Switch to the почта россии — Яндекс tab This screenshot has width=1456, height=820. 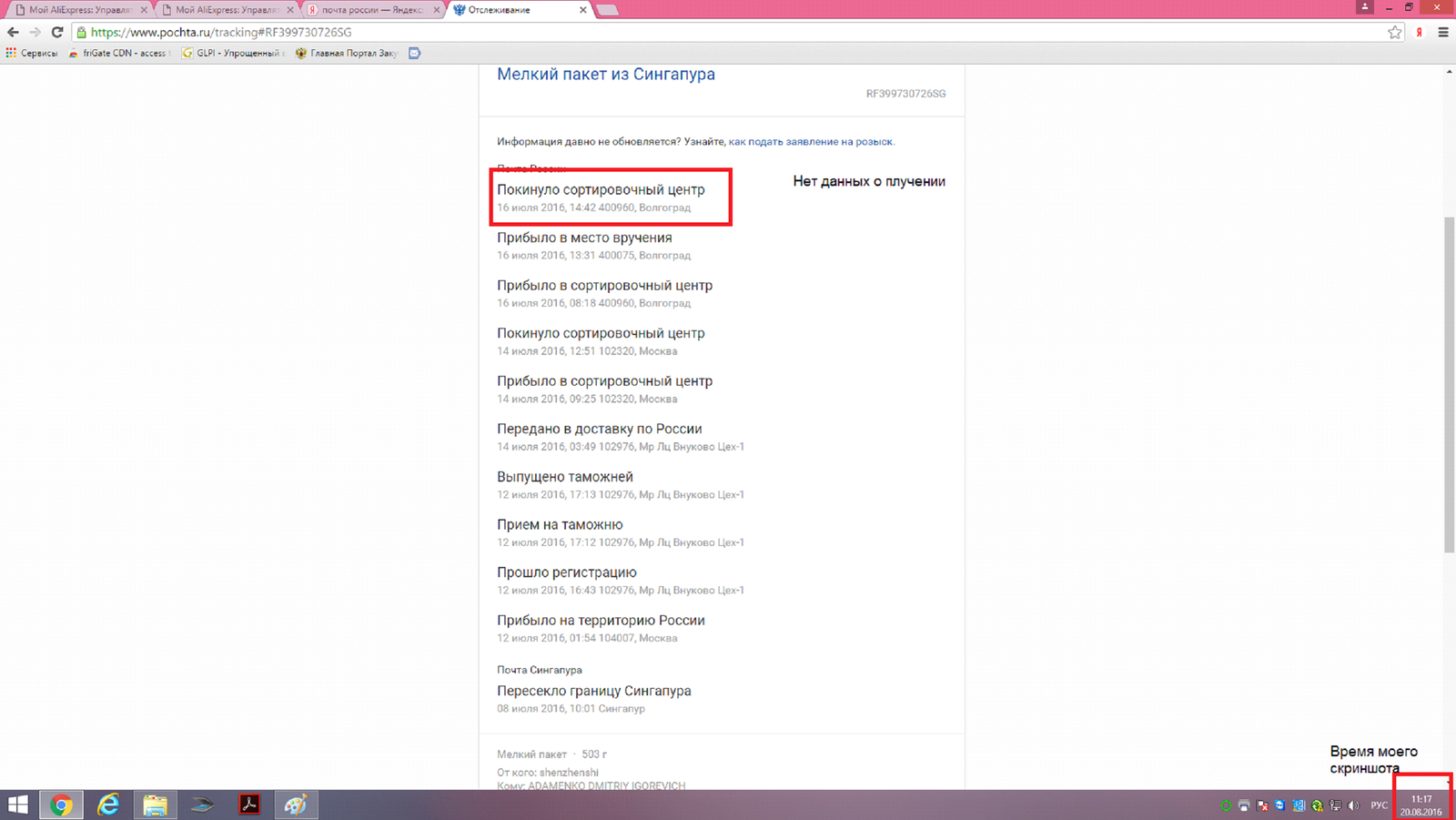pos(373,10)
